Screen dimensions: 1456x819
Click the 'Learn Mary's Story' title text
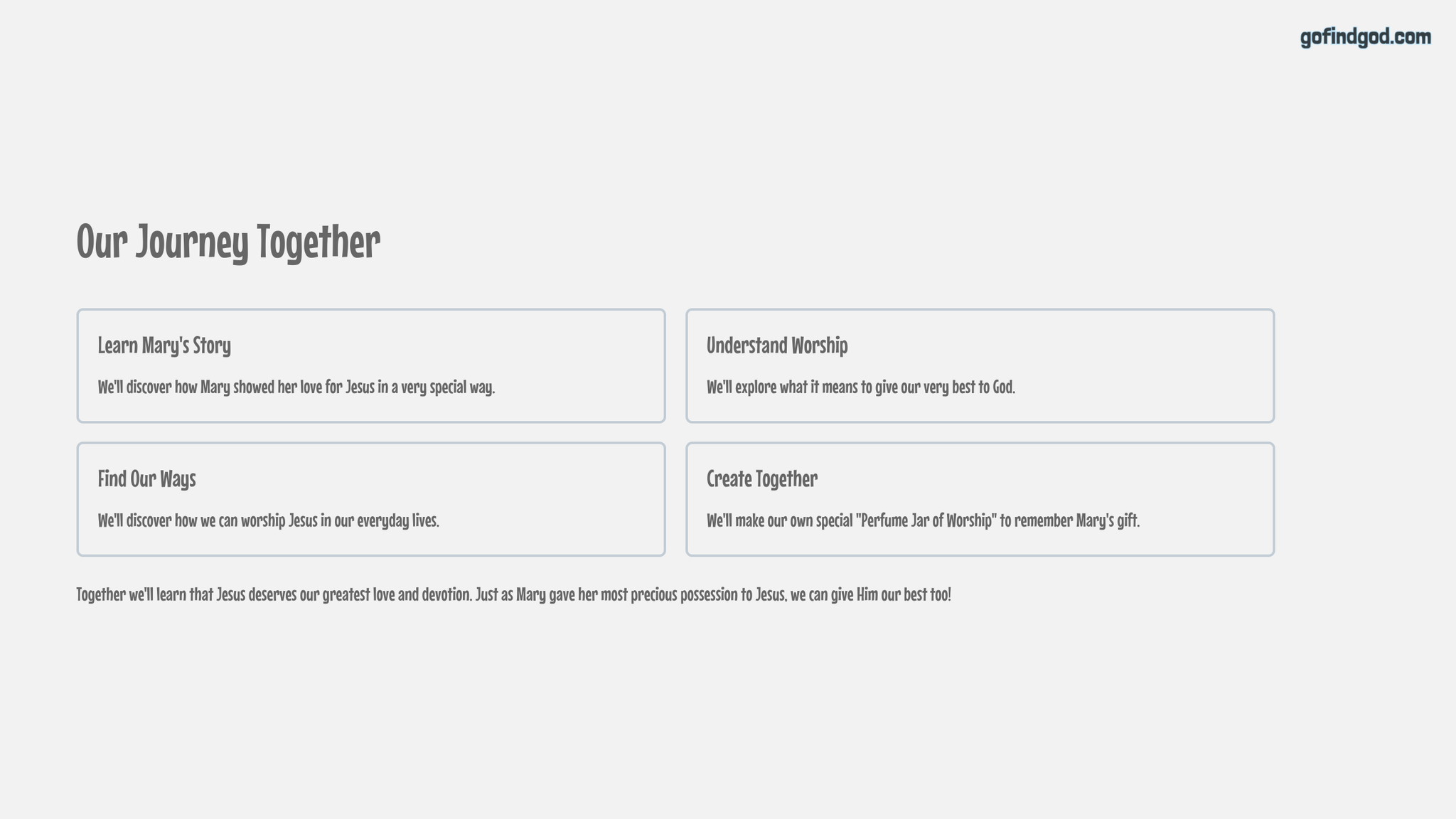[164, 346]
